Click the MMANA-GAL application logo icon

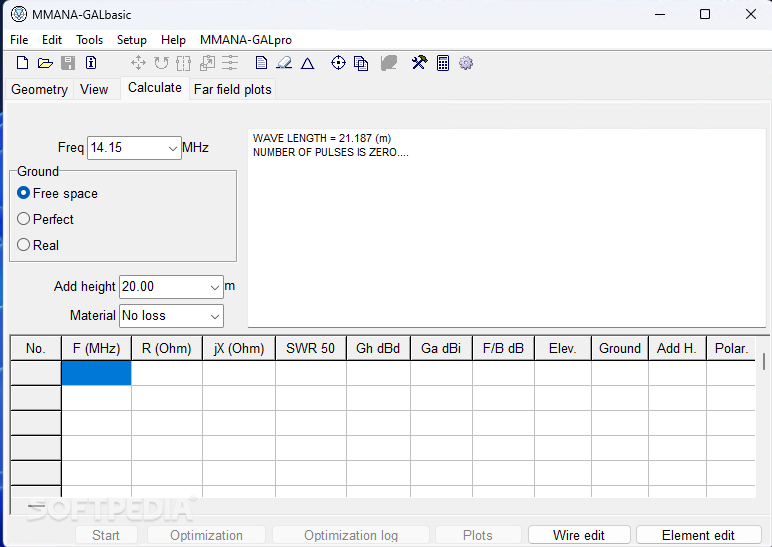point(19,14)
